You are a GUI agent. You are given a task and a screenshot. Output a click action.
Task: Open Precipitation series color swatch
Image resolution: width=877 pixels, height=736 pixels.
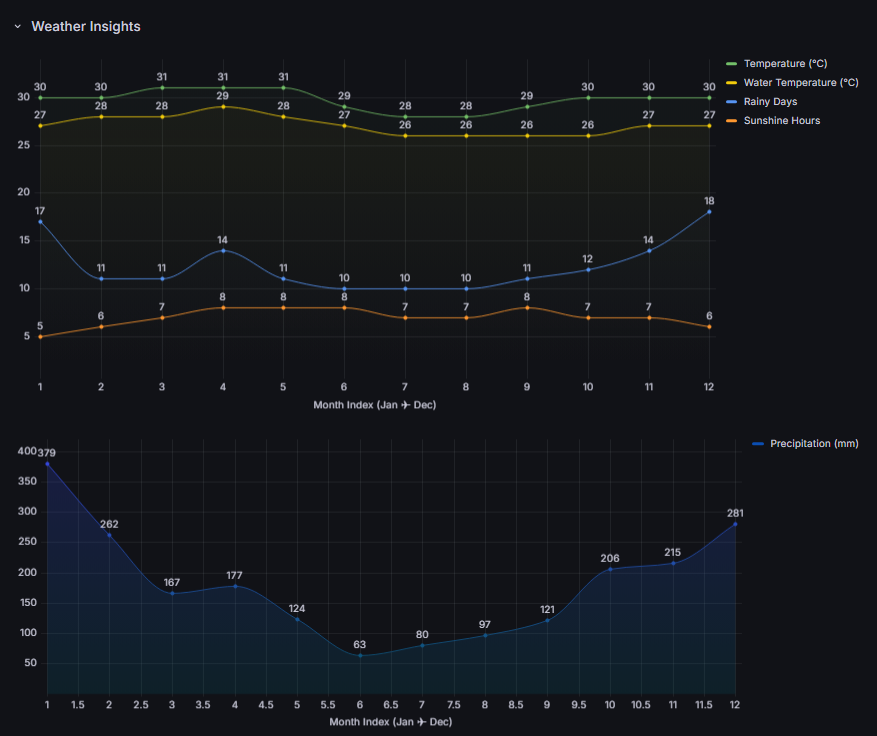757,444
